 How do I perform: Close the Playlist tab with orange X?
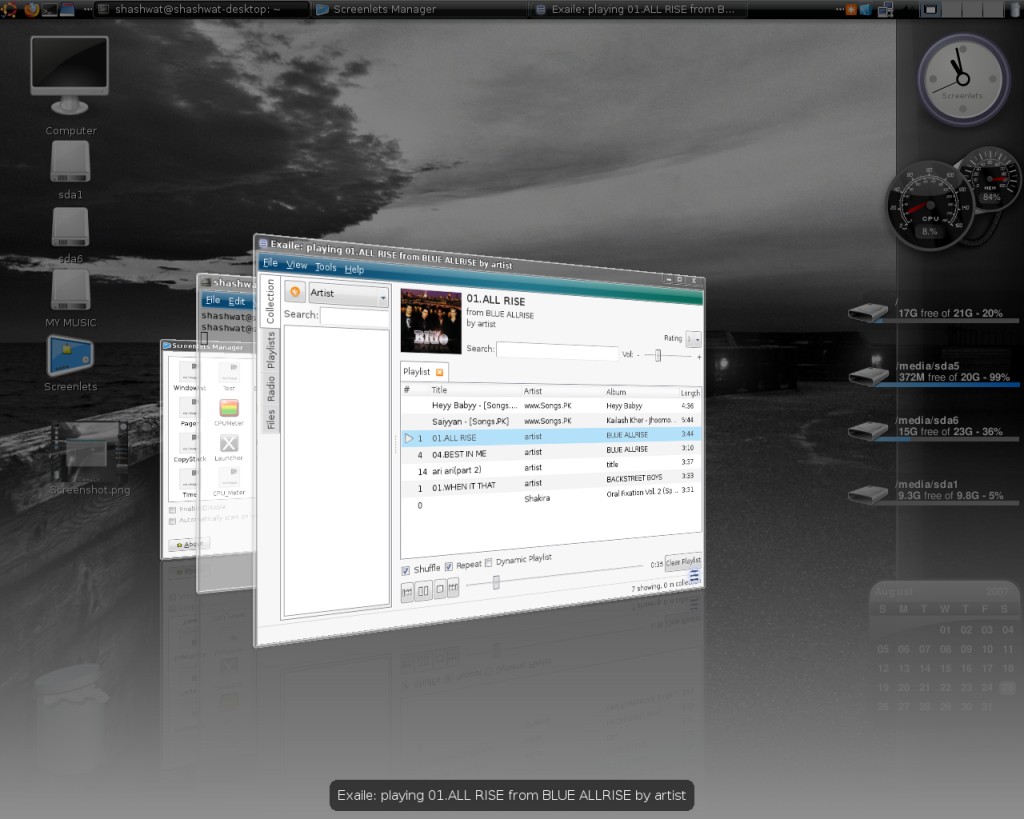click(x=440, y=372)
